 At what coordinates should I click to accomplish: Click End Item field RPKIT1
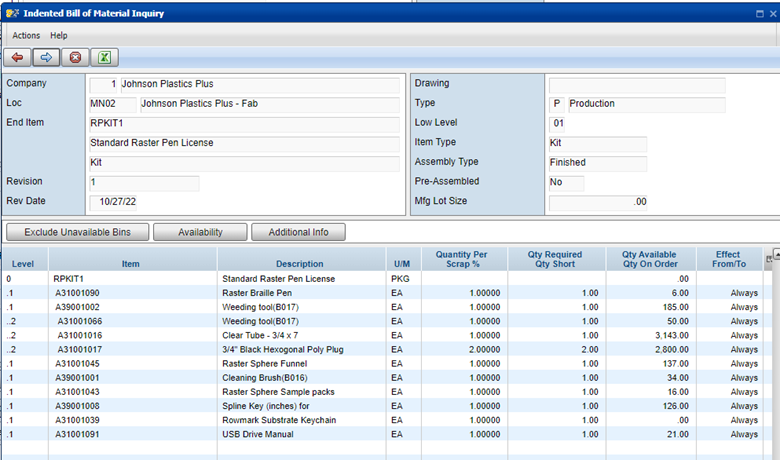(244, 124)
